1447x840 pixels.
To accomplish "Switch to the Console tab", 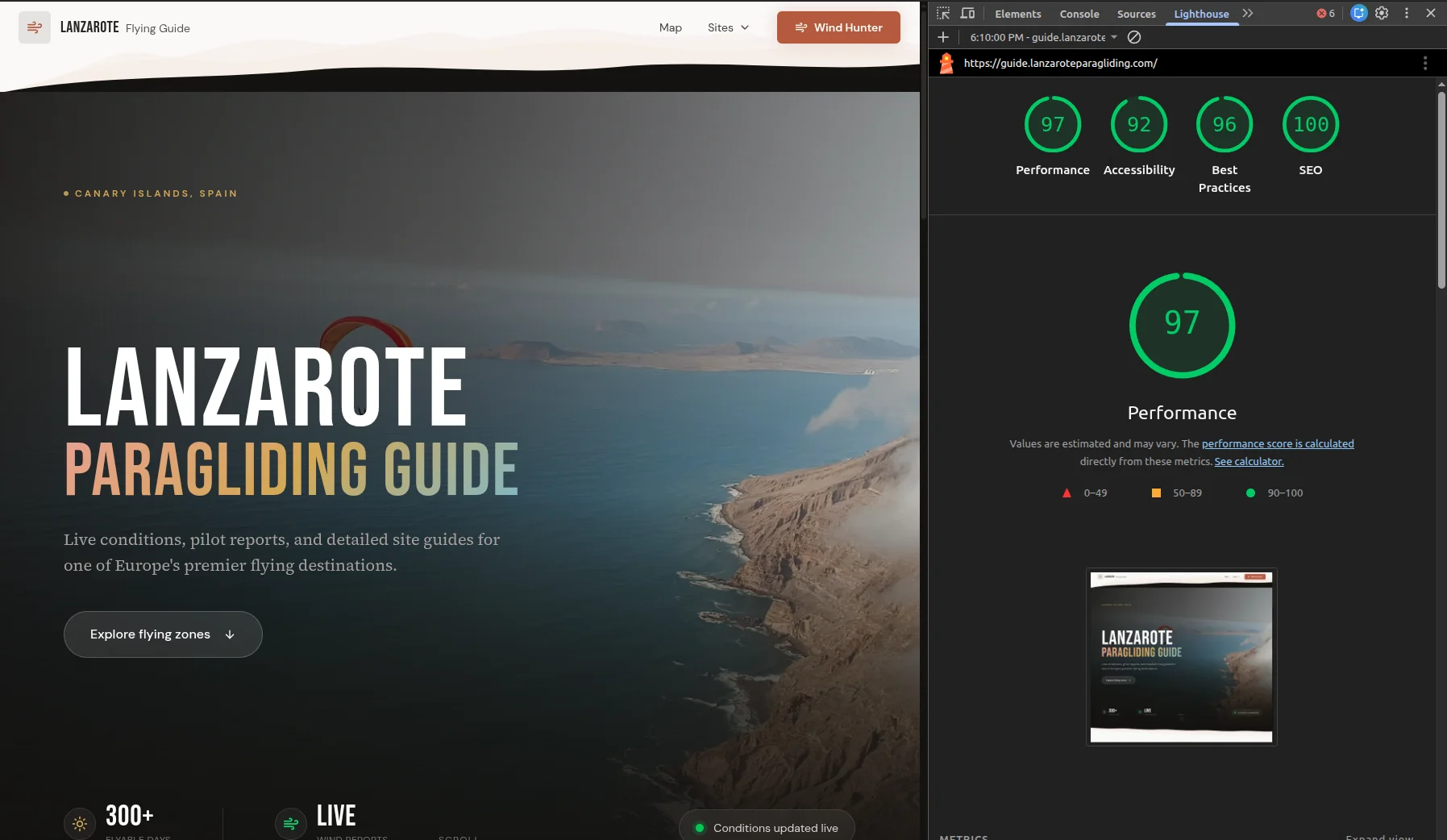I will click(1079, 14).
